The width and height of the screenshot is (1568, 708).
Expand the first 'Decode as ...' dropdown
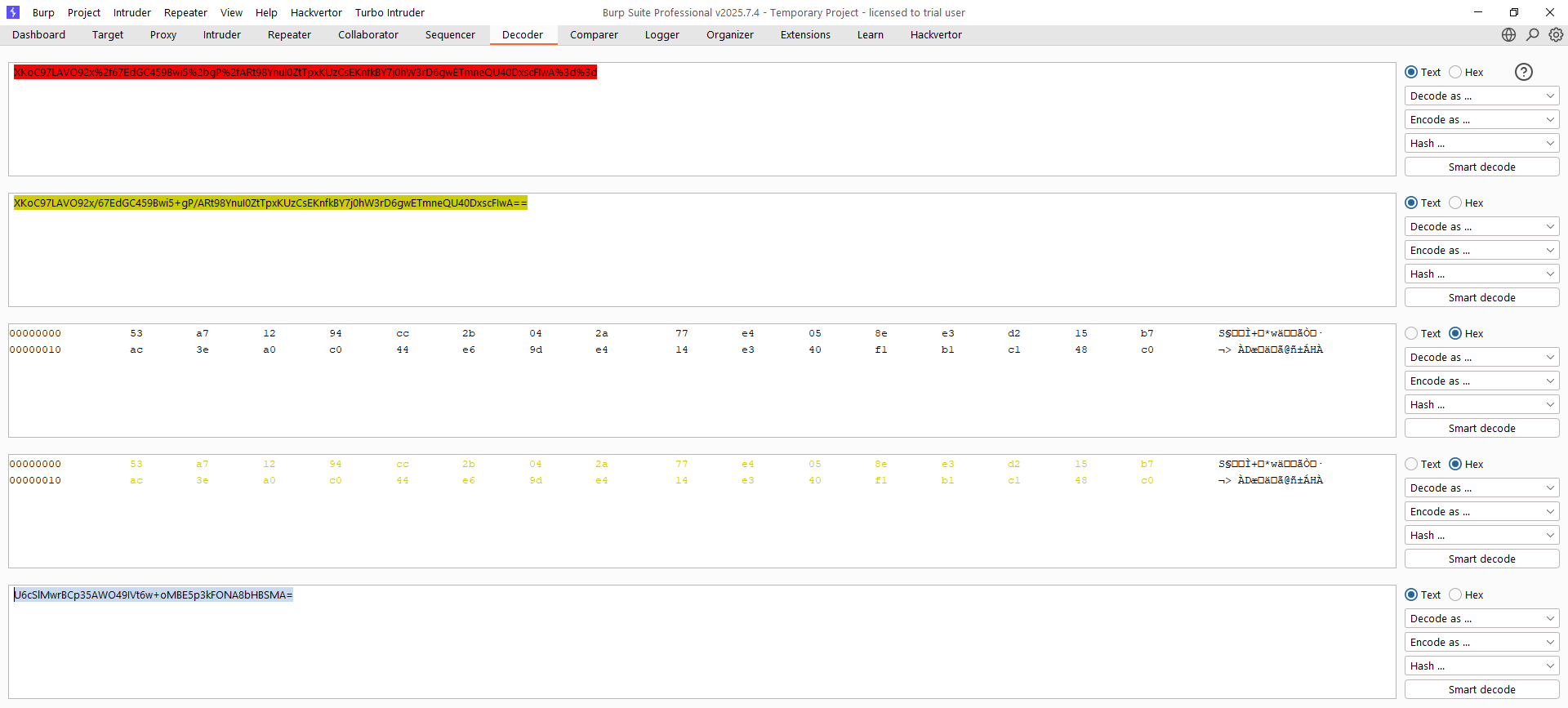tap(1481, 96)
